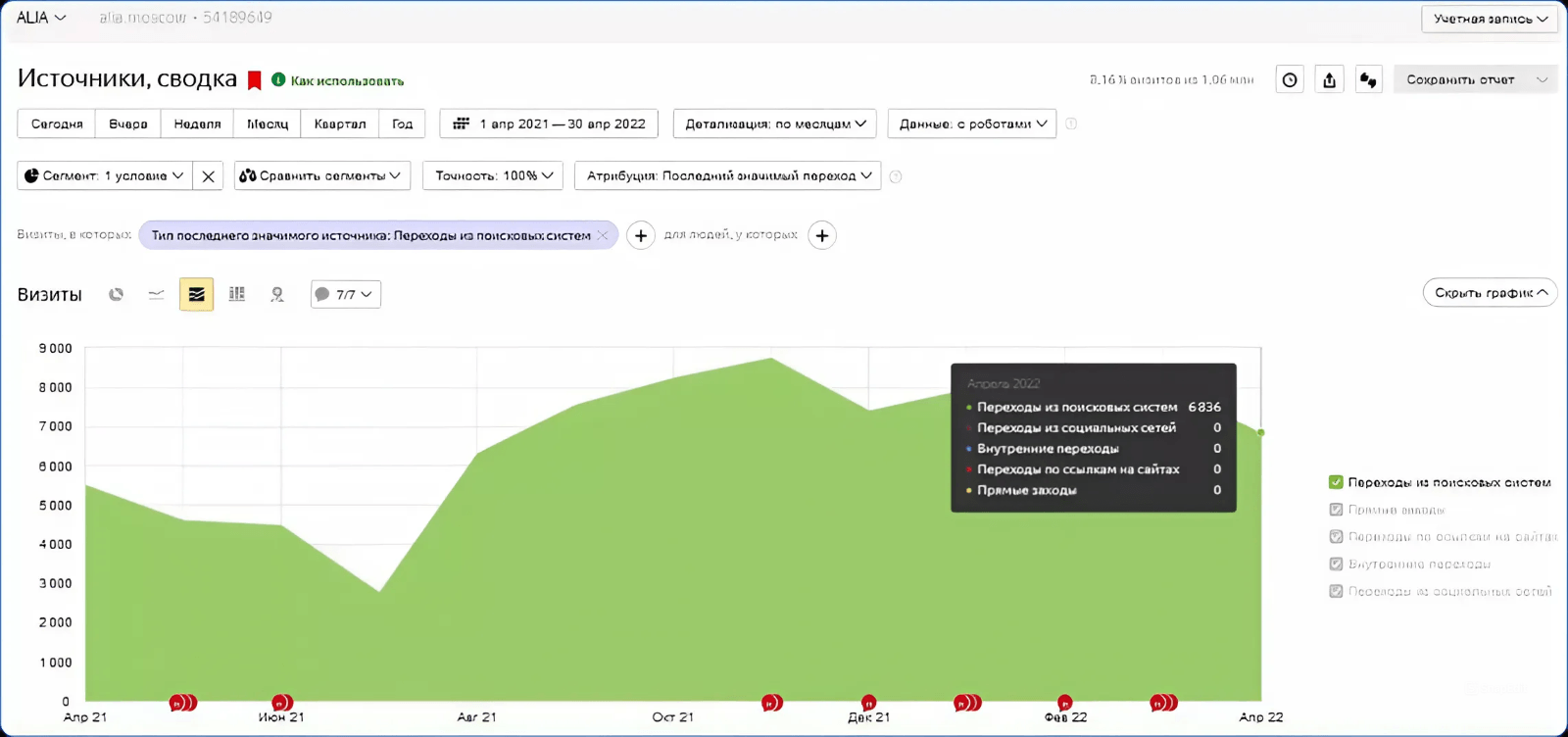Image resolution: width=1568 pixels, height=737 pixels.
Task: Click the annotation marker below Дек 21
Action: [868, 703]
